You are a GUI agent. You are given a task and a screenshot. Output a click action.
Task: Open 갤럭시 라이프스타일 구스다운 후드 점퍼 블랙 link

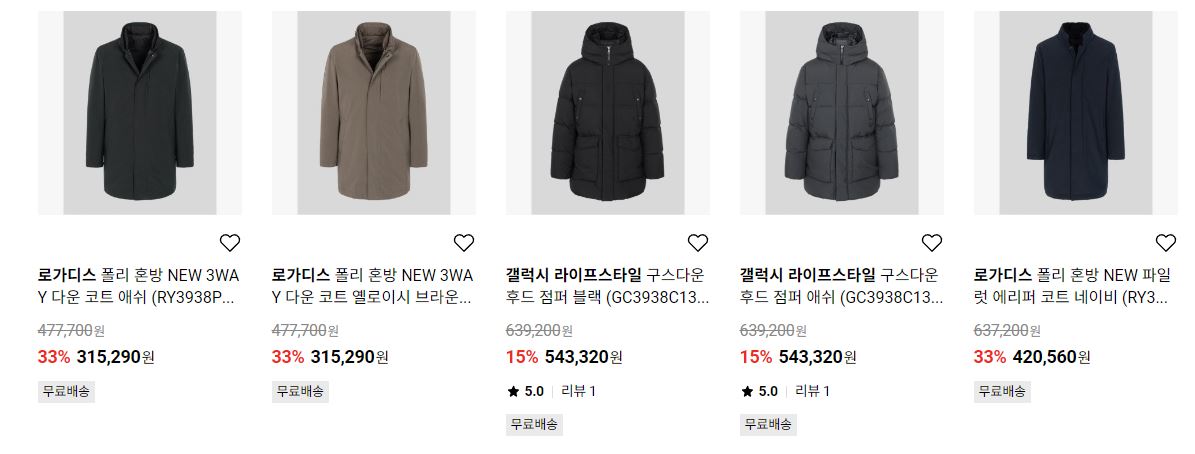click(x=607, y=286)
